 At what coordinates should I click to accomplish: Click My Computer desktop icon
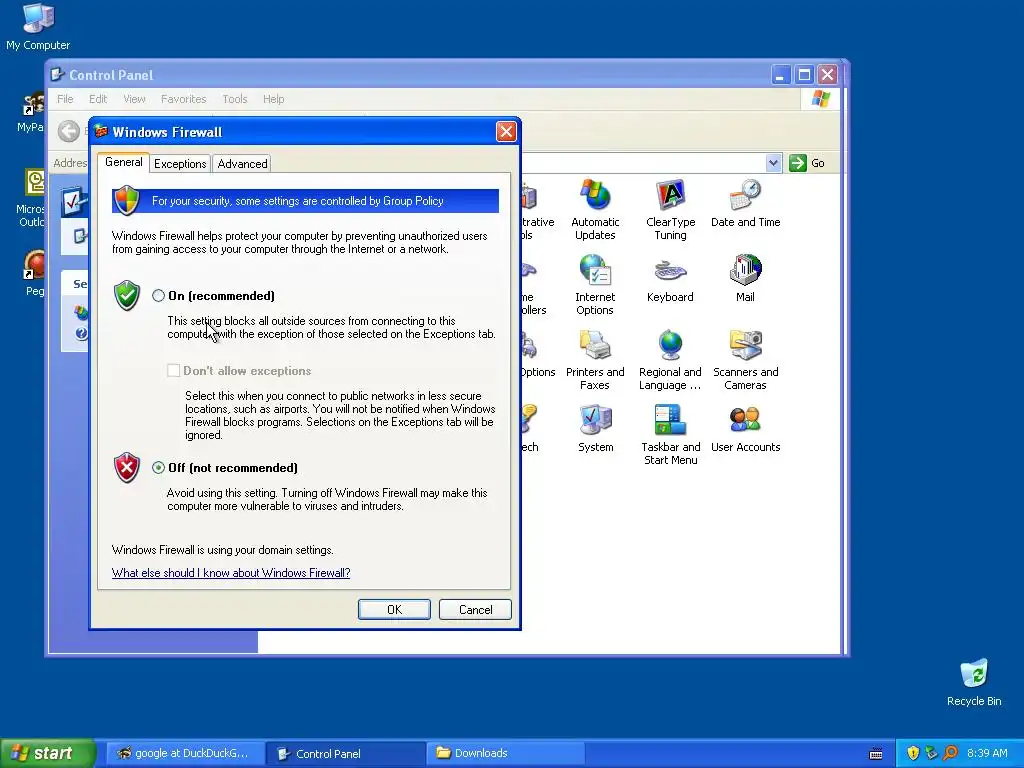click(x=38, y=26)
